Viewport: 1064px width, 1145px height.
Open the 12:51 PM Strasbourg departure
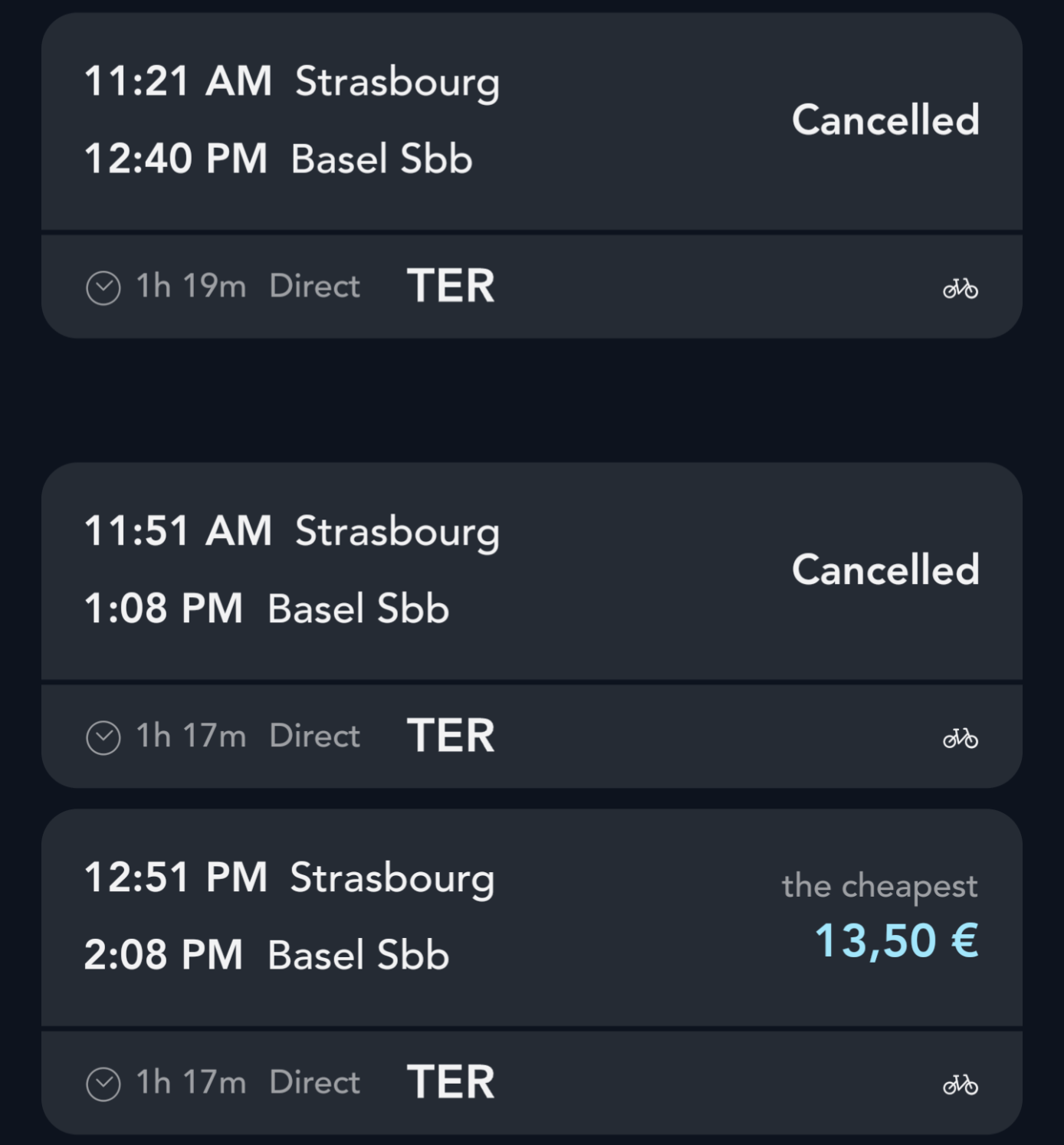289,878
